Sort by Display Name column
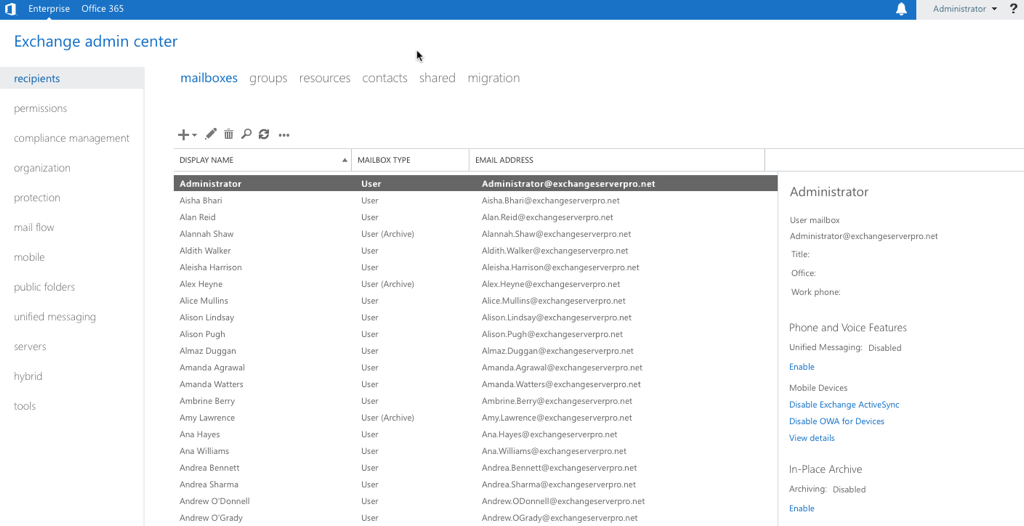The image size is (1024, 526). click(263, 160)
